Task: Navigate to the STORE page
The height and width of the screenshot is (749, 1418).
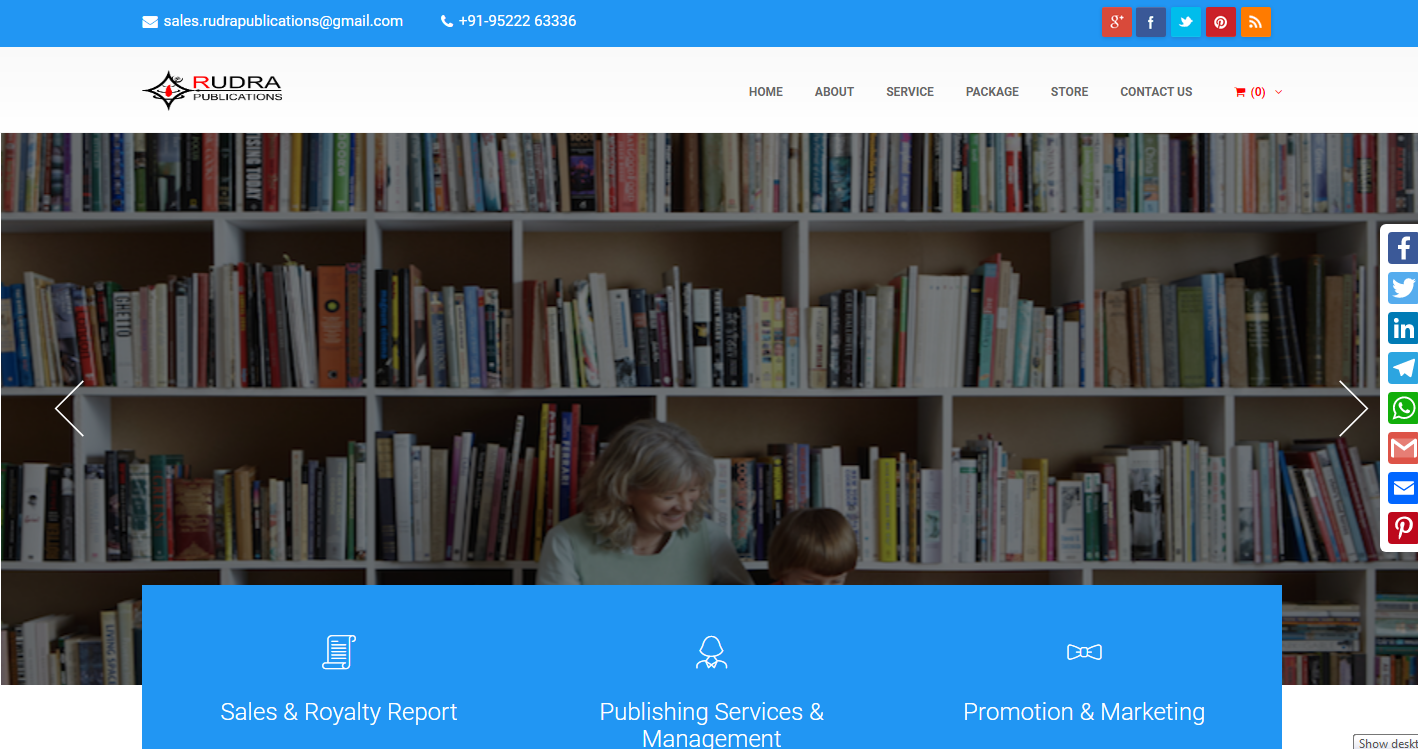Action: click(1069, 92)
